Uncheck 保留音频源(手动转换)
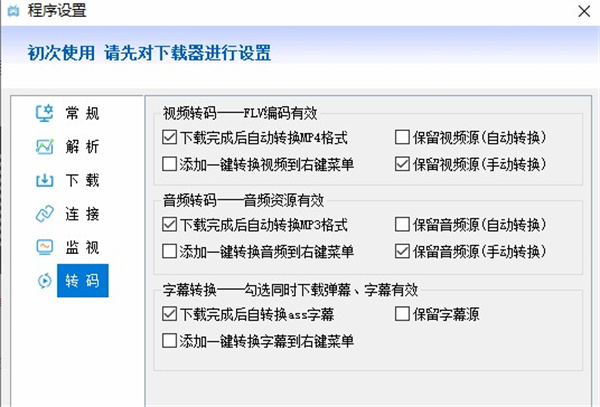This screenshot has height=407, width=600. (402, 251)
